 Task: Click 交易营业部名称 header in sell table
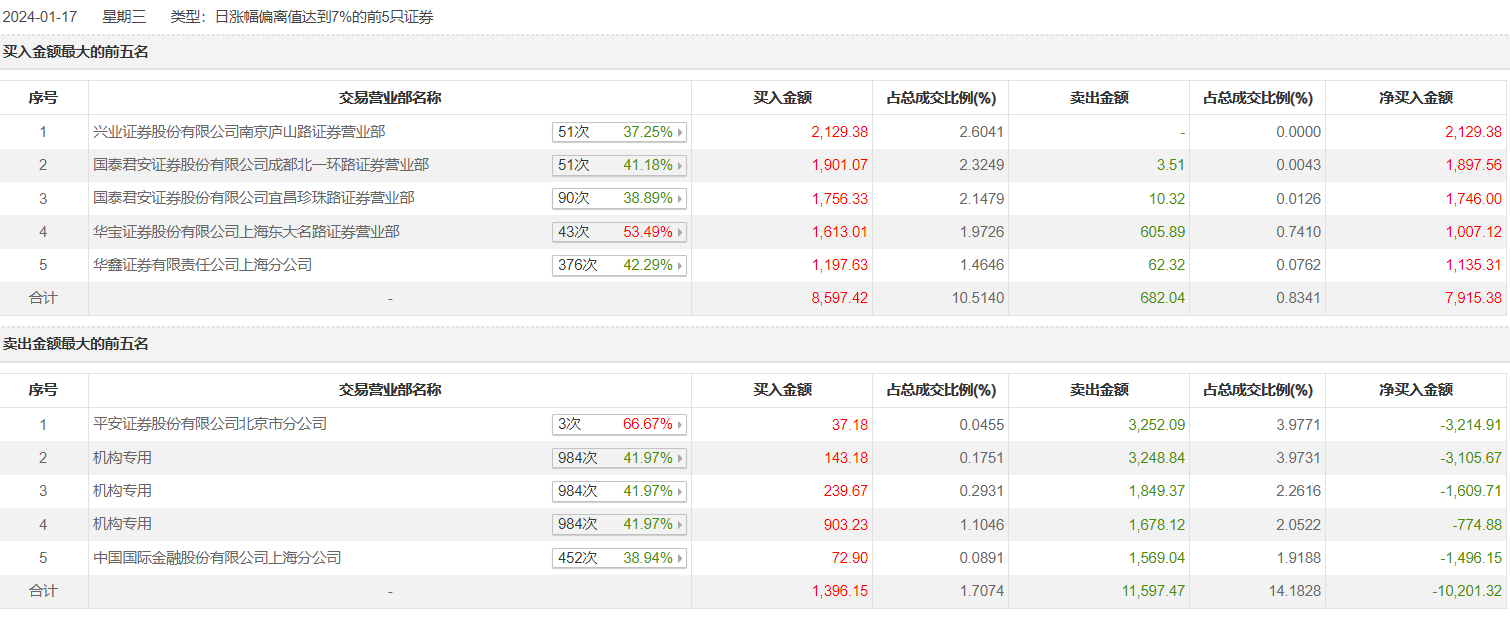[390, 390]
